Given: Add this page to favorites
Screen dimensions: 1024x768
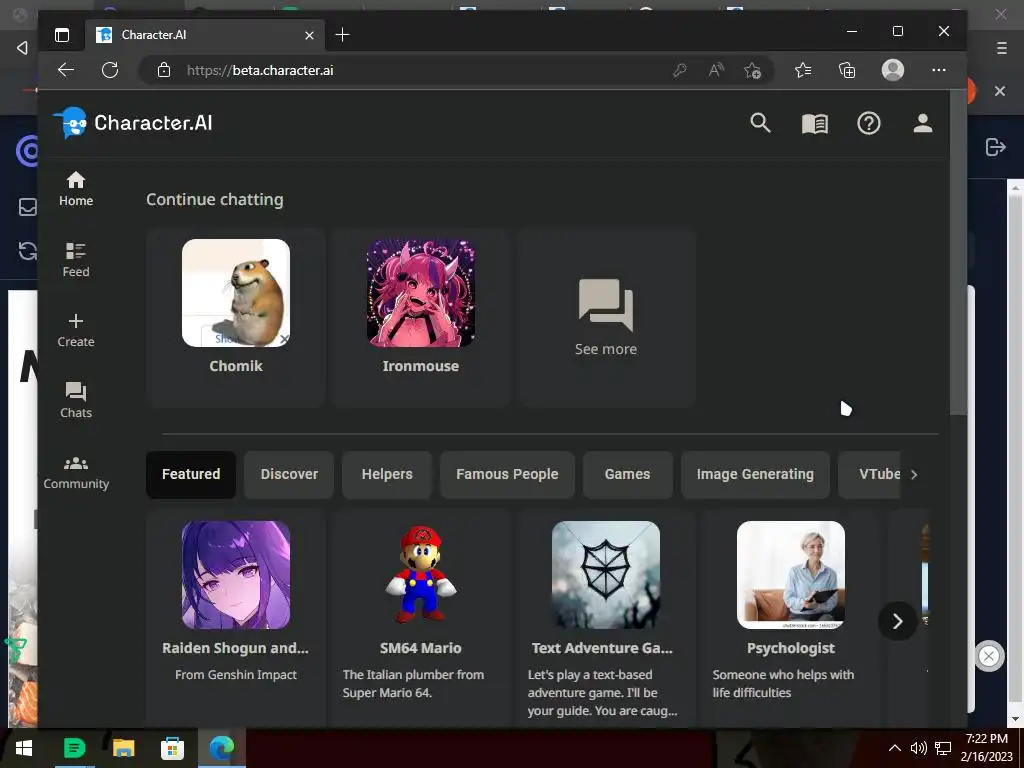Looking at the screenshot, I should (752, 70).
